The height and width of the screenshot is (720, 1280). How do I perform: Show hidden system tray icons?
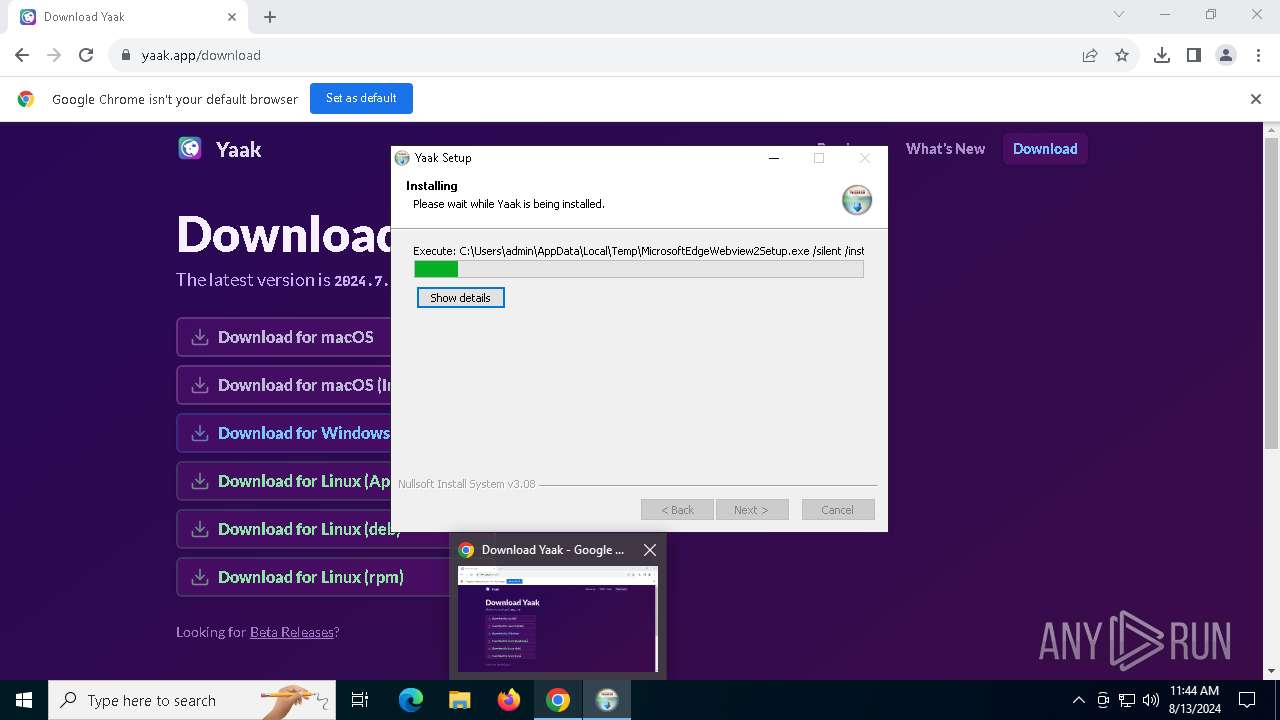1078,700
